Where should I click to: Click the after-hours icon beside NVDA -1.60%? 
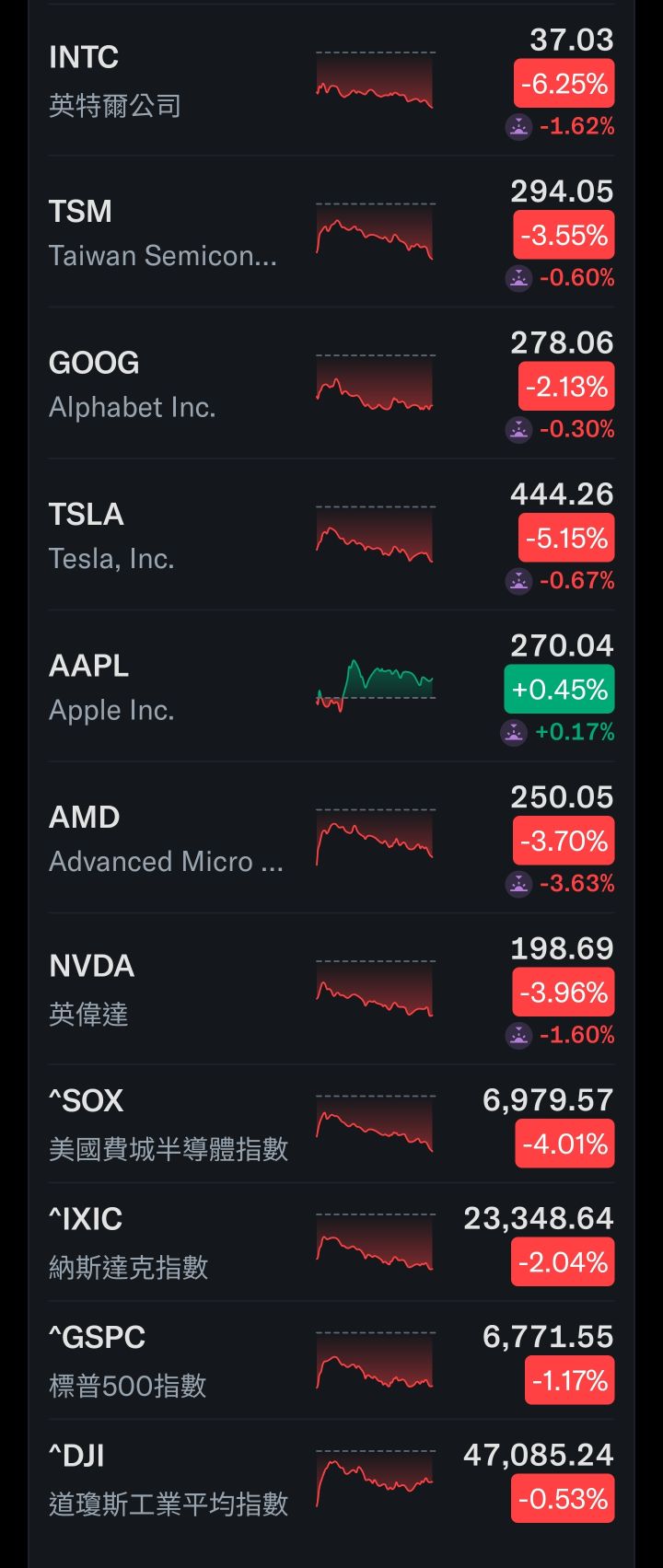[x=518, y=1035]
